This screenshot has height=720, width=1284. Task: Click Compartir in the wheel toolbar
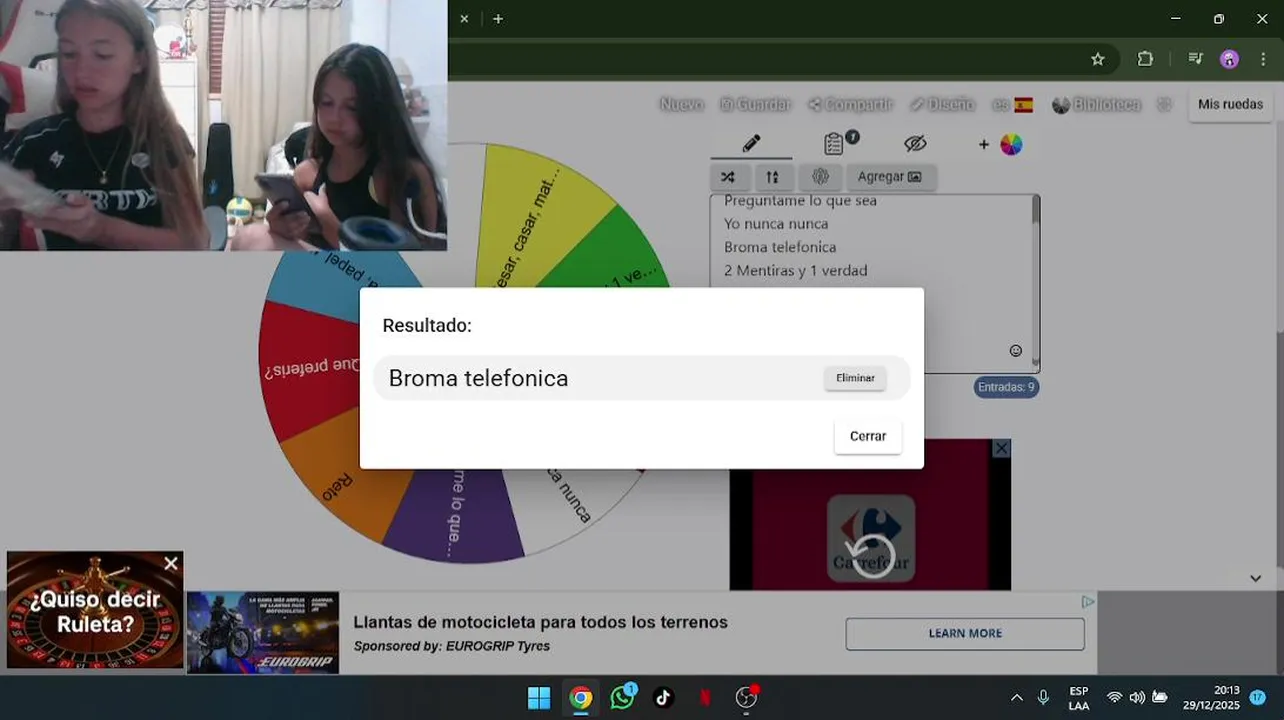tap(850, 104)
